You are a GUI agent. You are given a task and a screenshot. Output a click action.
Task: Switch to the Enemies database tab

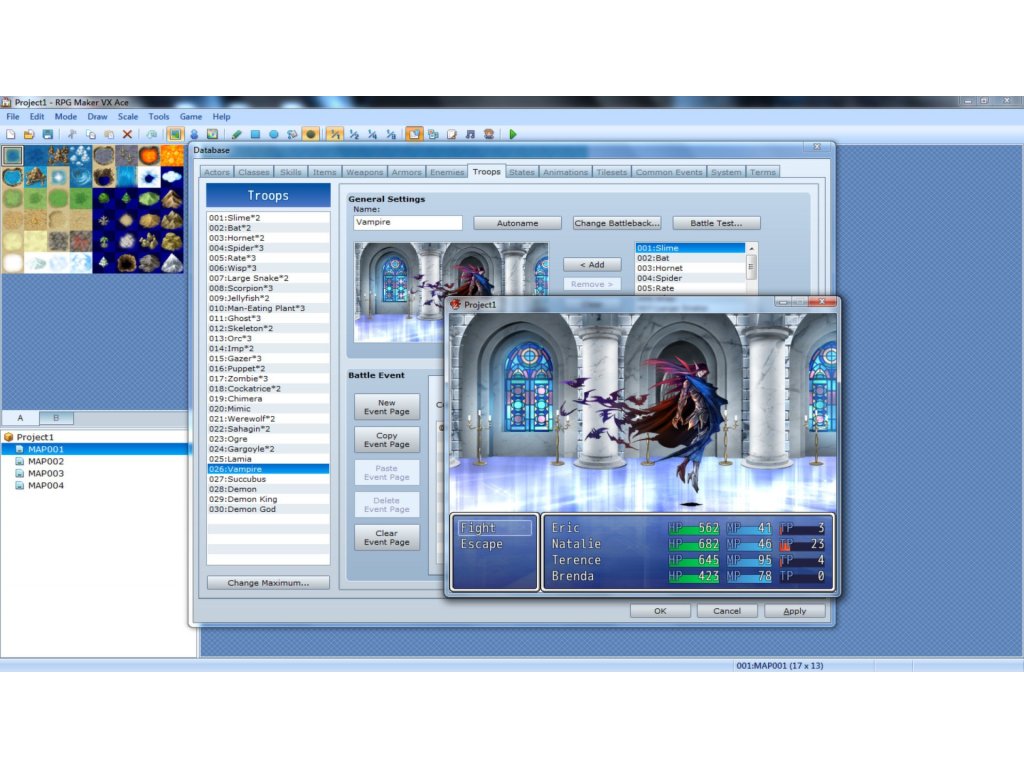point(447,172)
